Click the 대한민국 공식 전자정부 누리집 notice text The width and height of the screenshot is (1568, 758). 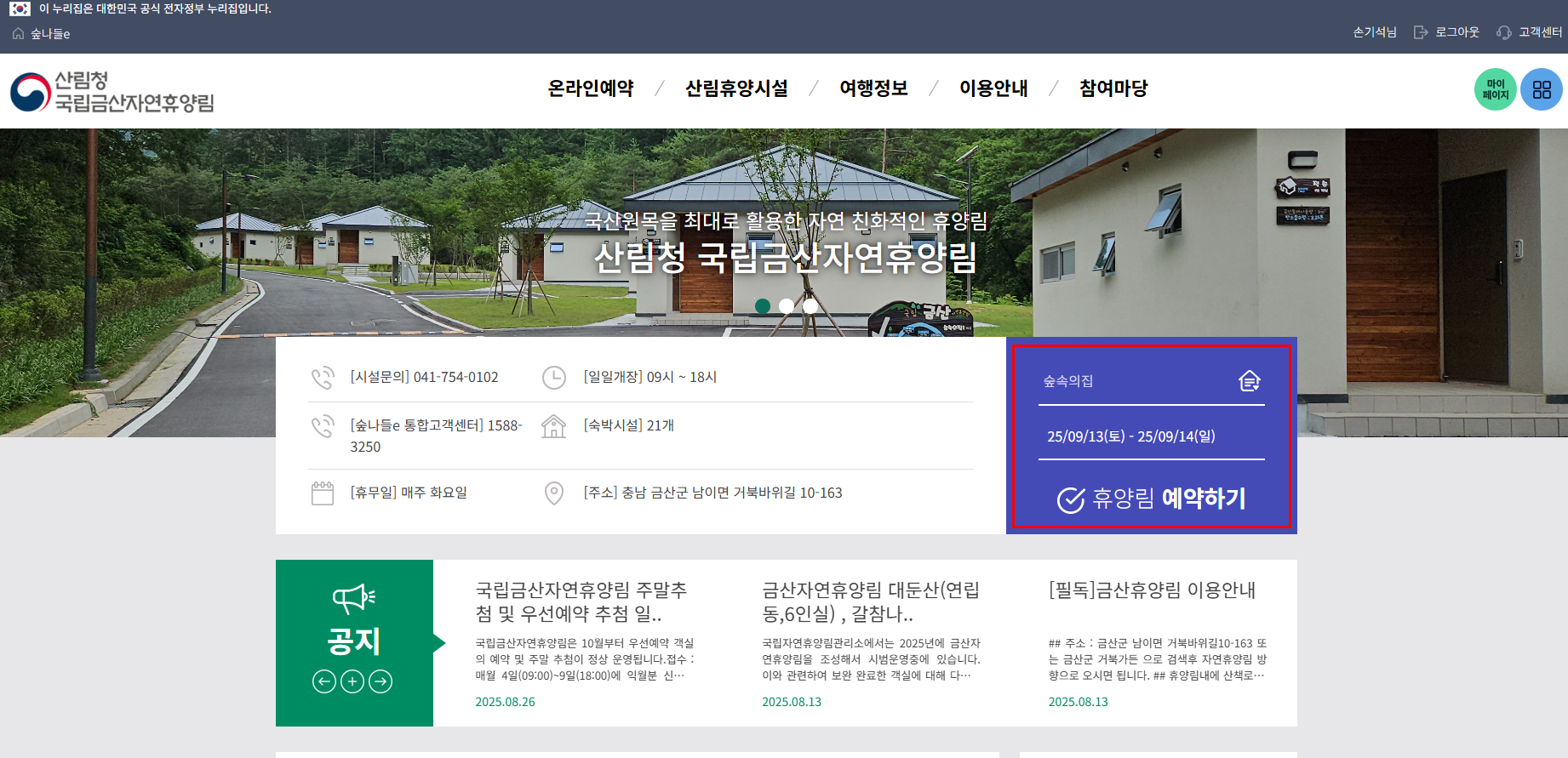tap(155, 9)
